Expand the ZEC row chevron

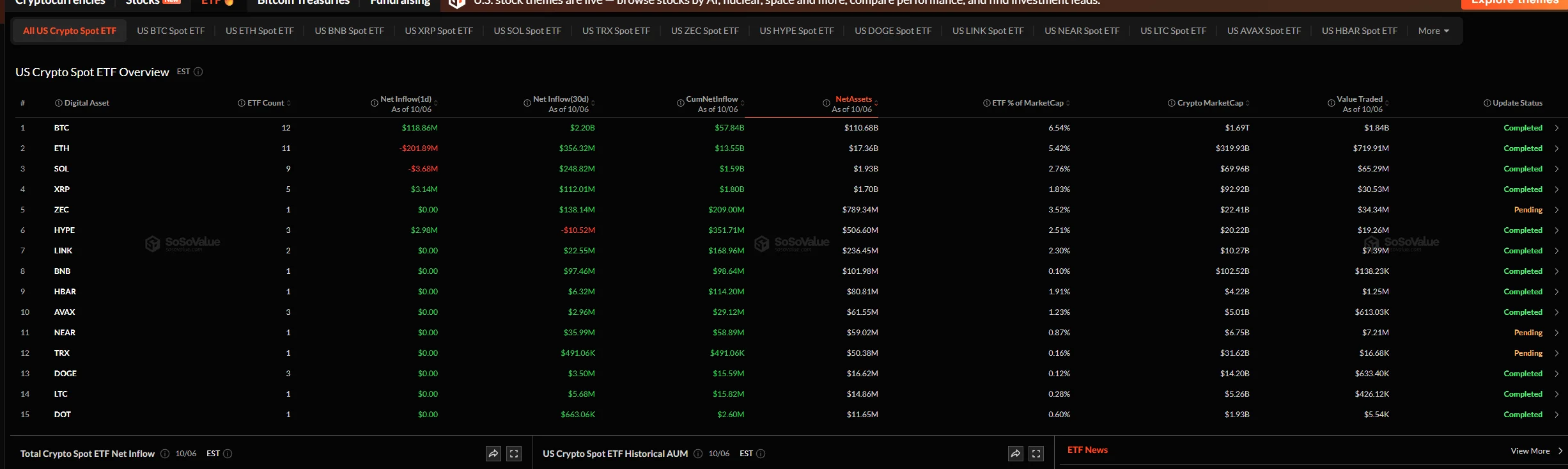(1556, 210)
